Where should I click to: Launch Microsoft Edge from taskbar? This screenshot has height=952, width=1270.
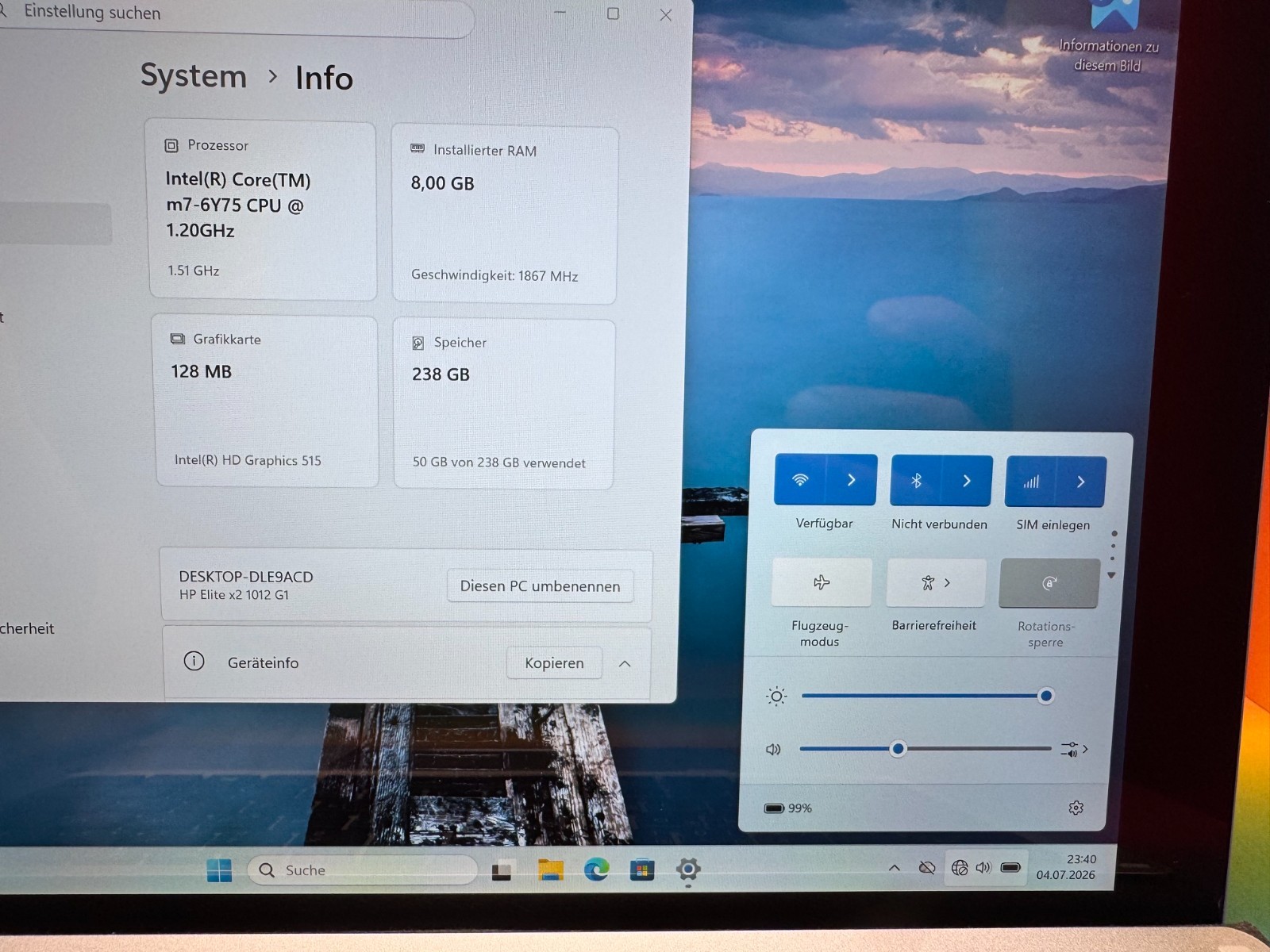(596, 869)
